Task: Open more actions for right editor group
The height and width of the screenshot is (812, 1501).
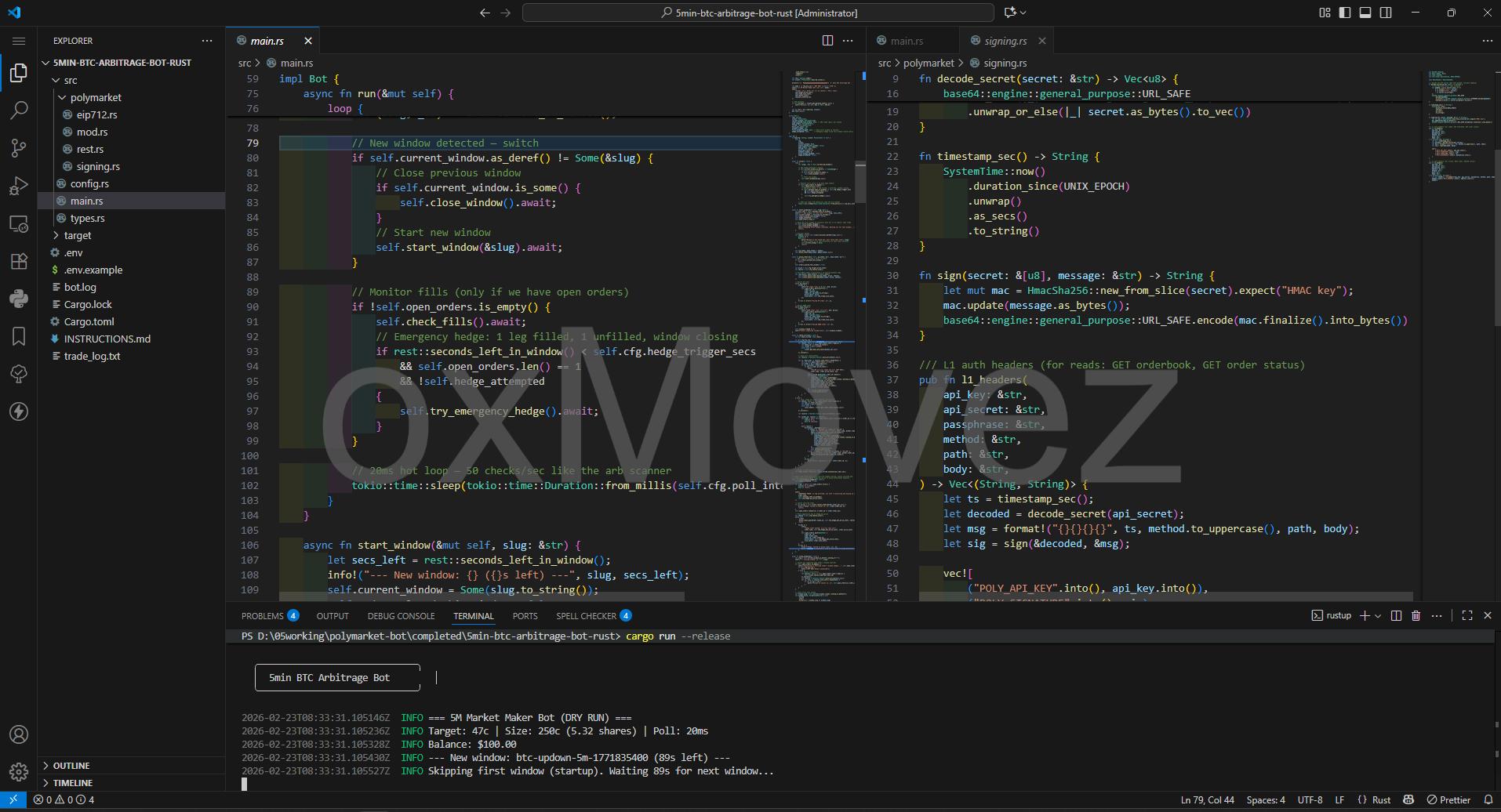Action: click(x=1488, y=41)
